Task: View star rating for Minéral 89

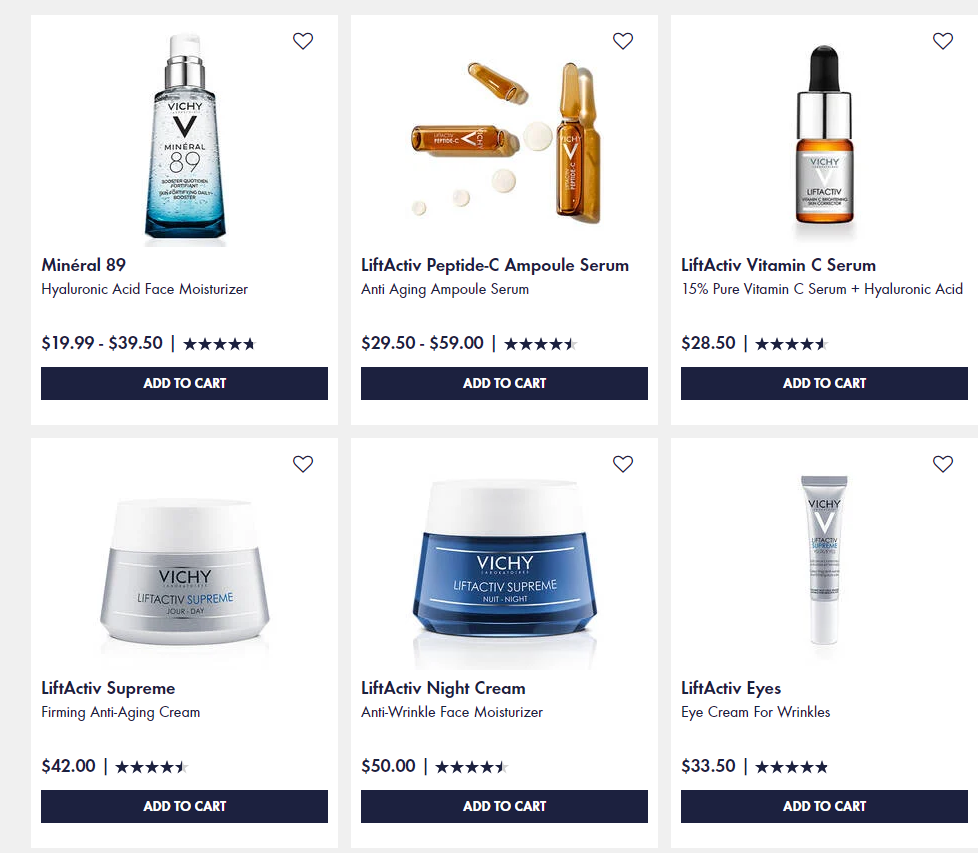Action: point(220,344)
